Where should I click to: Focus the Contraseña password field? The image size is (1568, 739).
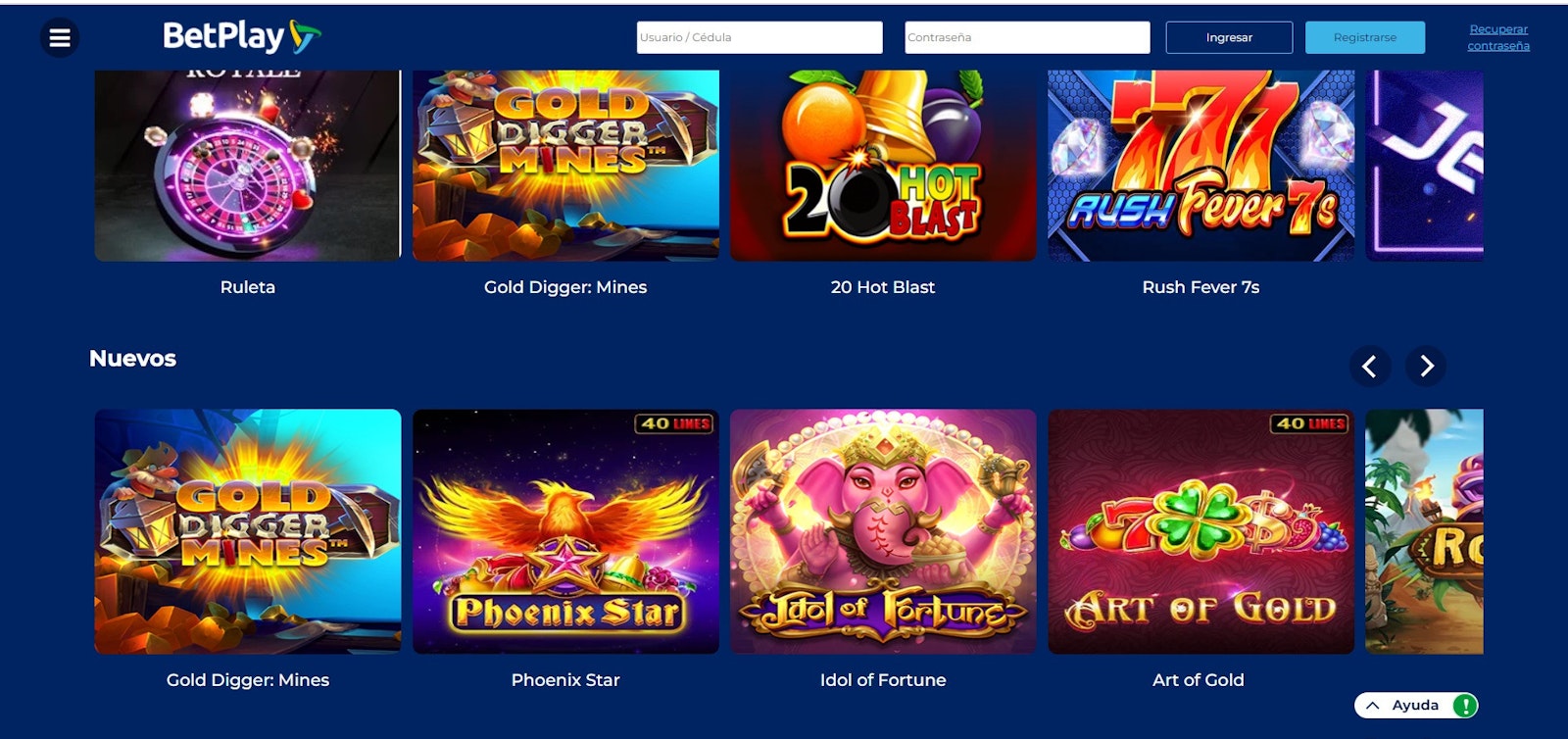point(1027,37)
